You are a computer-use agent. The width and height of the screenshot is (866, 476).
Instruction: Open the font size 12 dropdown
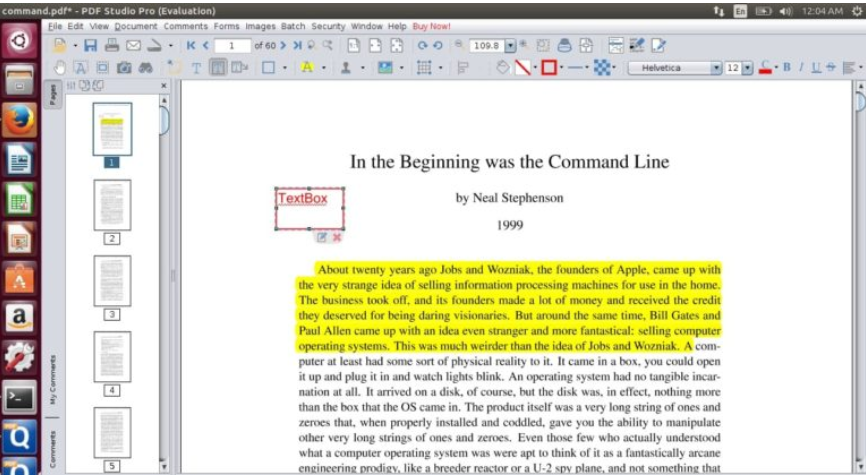(x=747, y=68)
